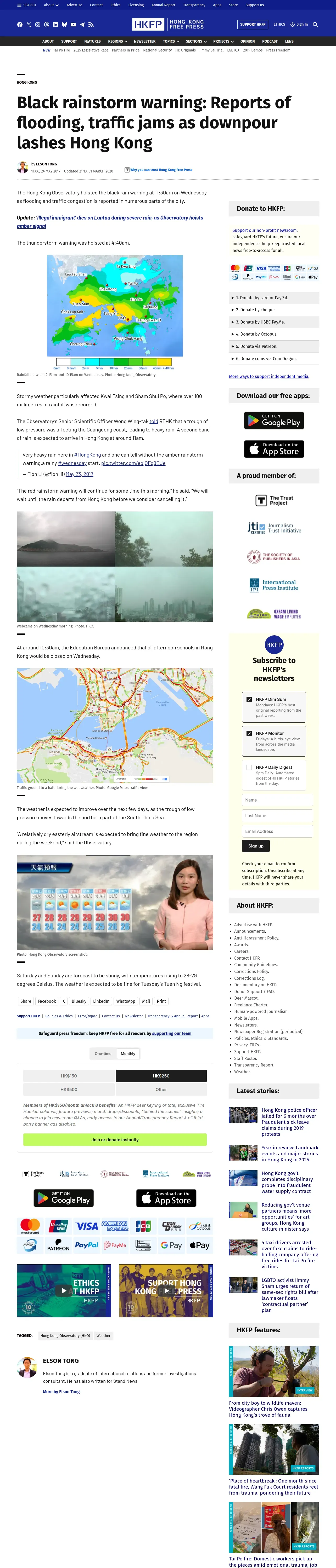Open HKFP Facebook page icon in header
This screenshot has width=336, height=1568.
click(x=20, y=25)
